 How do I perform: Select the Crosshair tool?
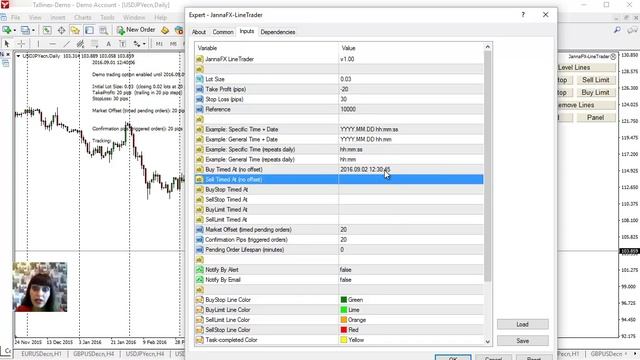pos(21,44)
